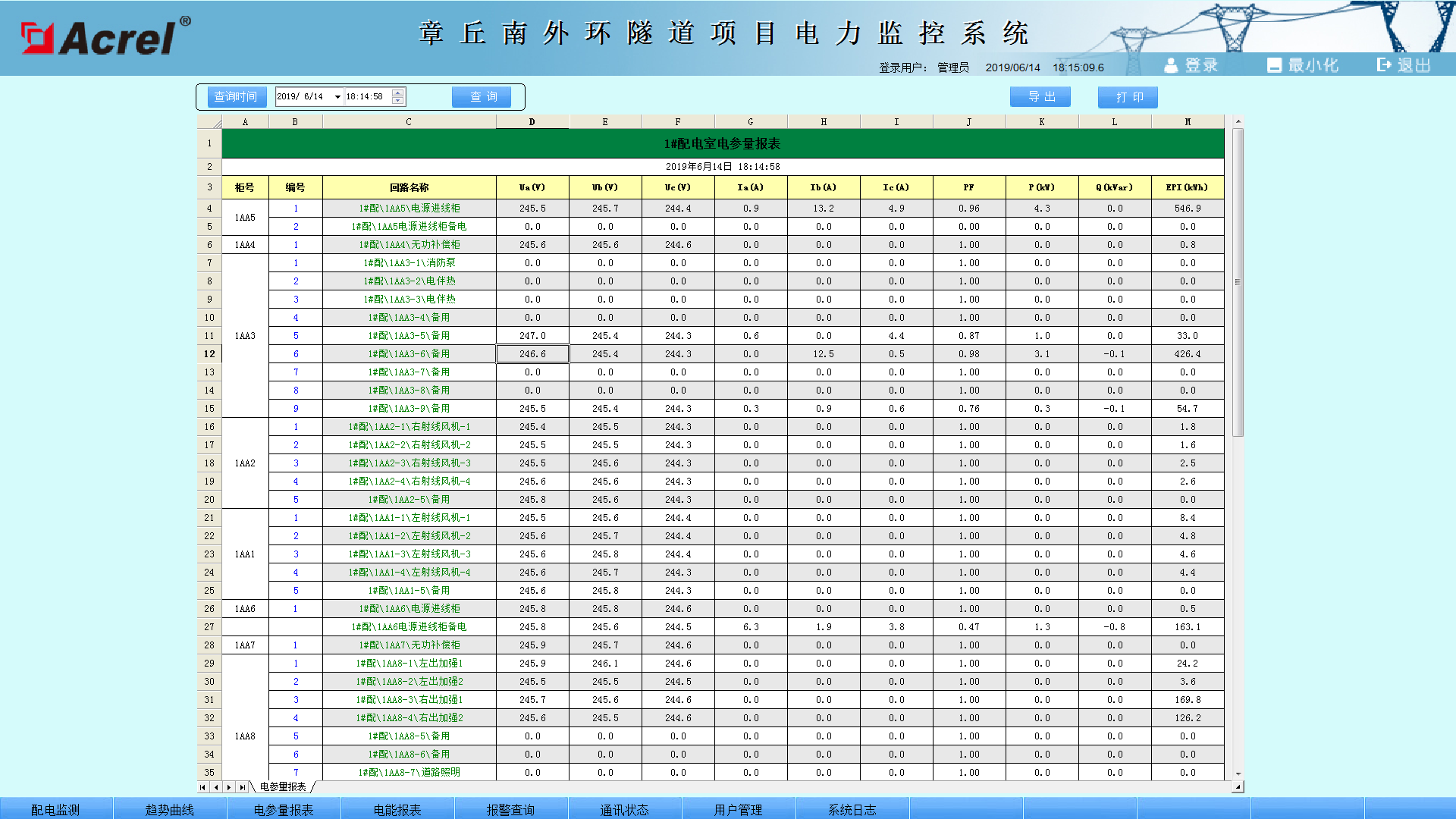Viewport: 1456px width, 819px height.
Task: Click the 最小化 minimize icon
Action: [1274, 66]
